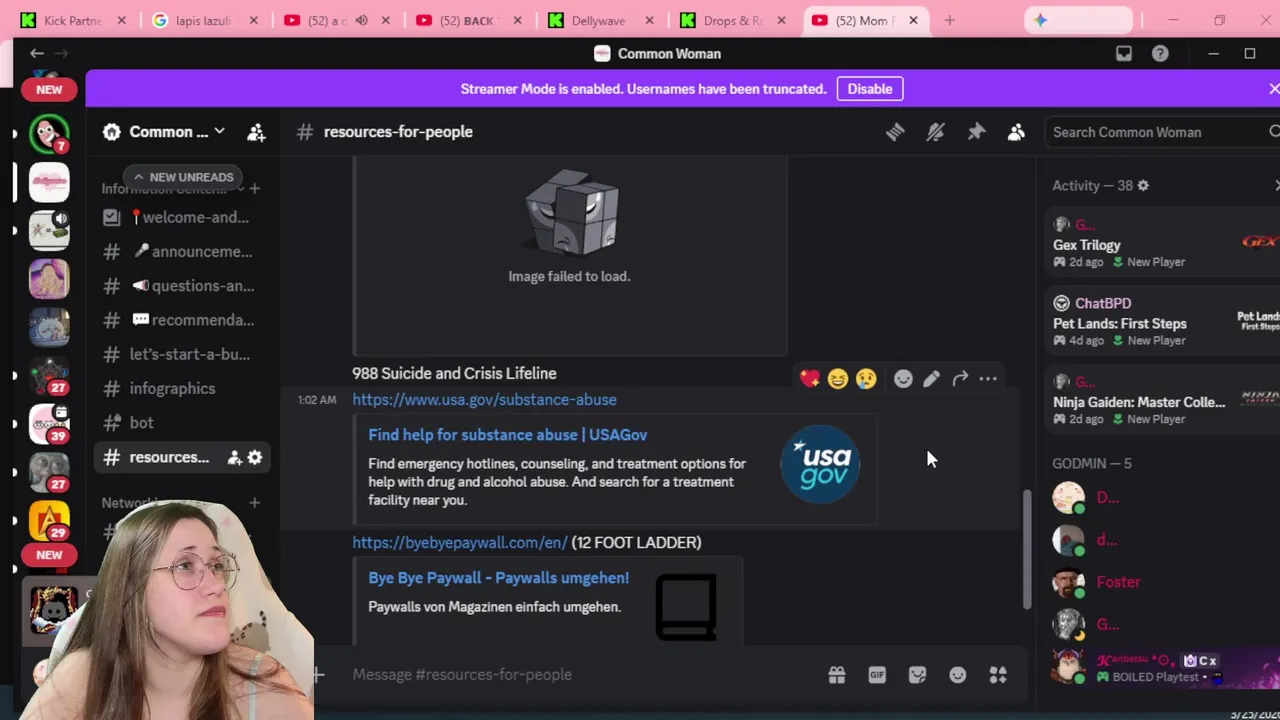Screen dimensions: 1280x720
Task: Open 'Find help for substance abuse' embed title
Action: pyautogui.click(x=507, y=435)
